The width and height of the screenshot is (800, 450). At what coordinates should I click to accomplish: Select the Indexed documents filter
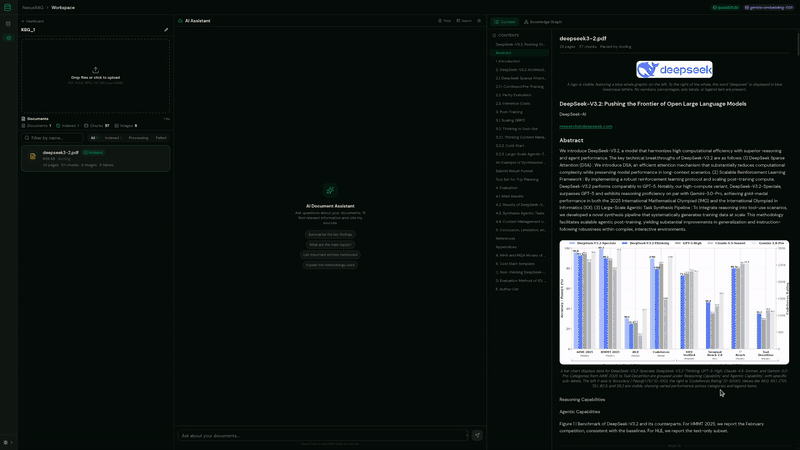coord(112,138)
